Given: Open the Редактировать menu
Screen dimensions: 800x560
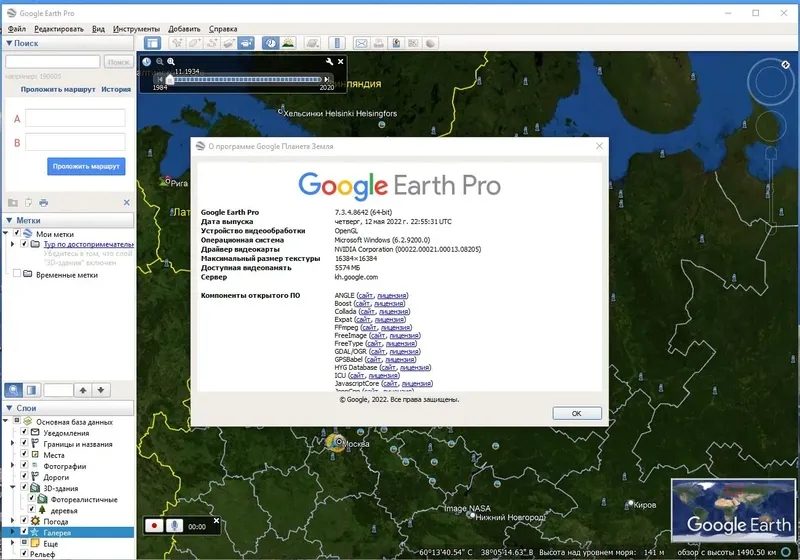Looking at the screenshot, I should [59, 29].
